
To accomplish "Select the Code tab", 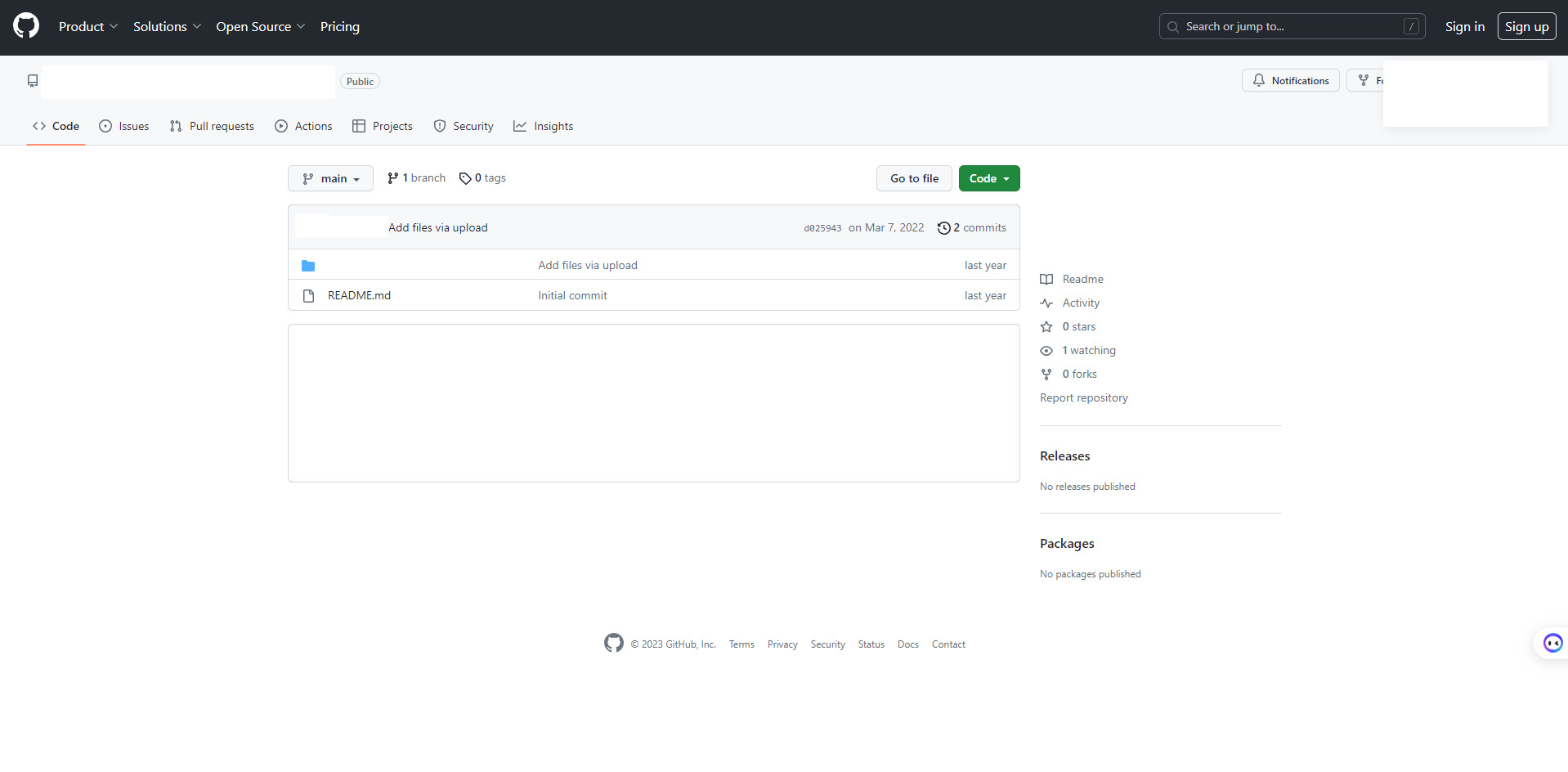I will tap(56, 126).
